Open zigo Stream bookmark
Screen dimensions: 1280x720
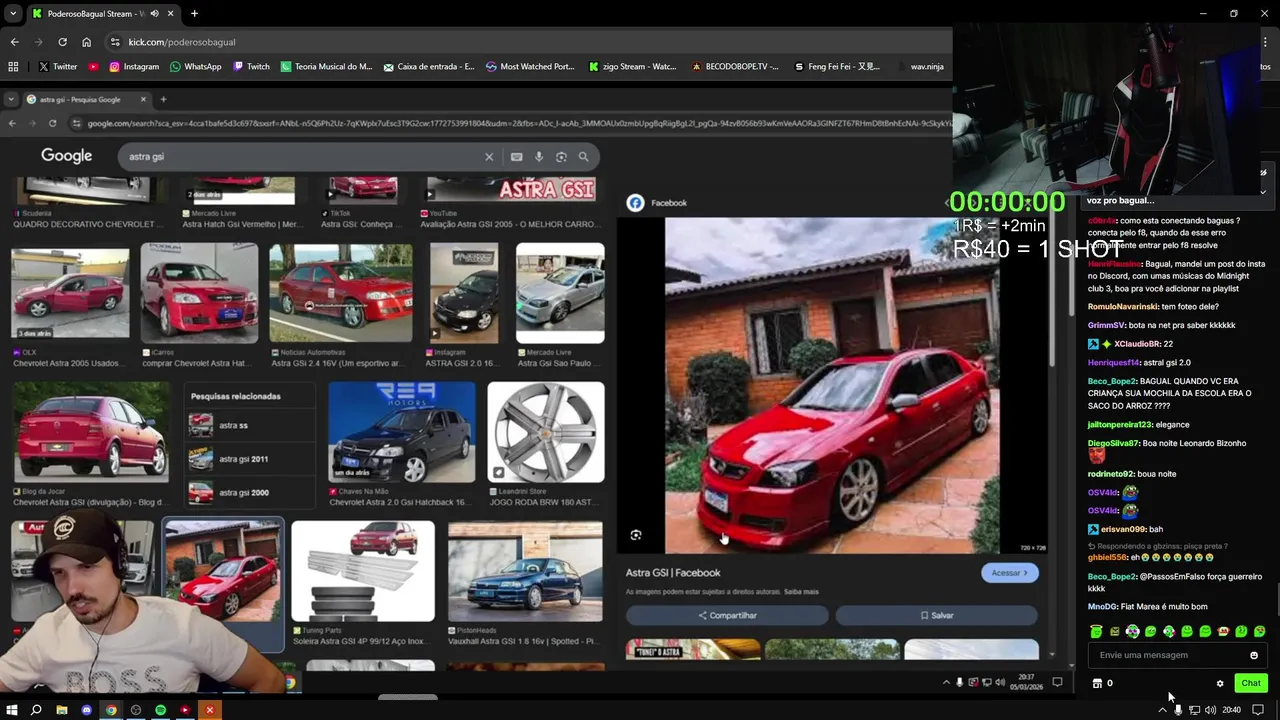632,67
